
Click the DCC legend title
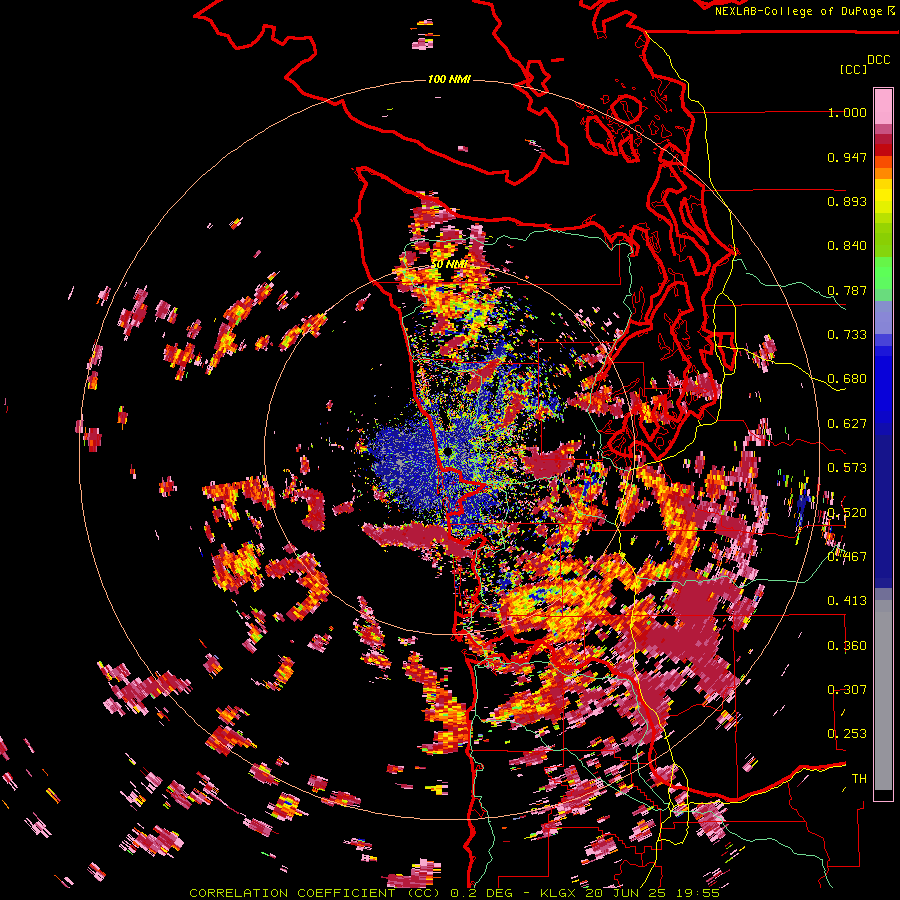[878, 60]
